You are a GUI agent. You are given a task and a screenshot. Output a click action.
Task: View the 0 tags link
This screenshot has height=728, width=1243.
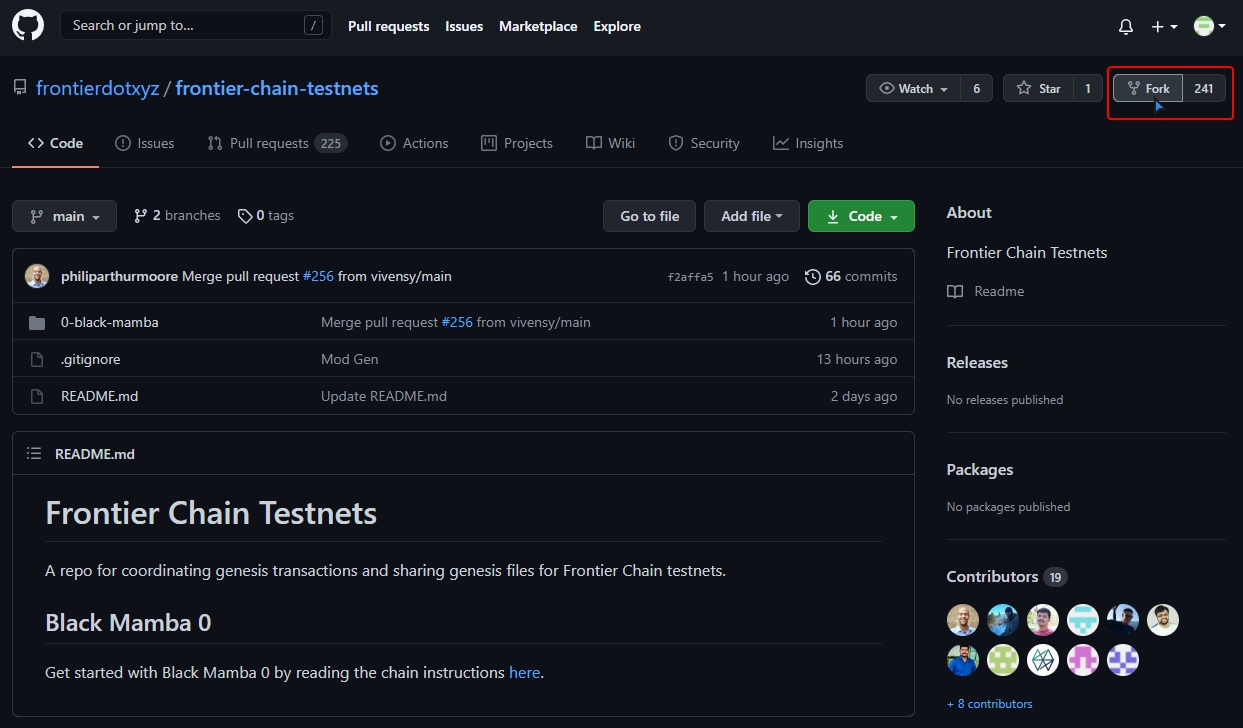(x=266, y=215)
